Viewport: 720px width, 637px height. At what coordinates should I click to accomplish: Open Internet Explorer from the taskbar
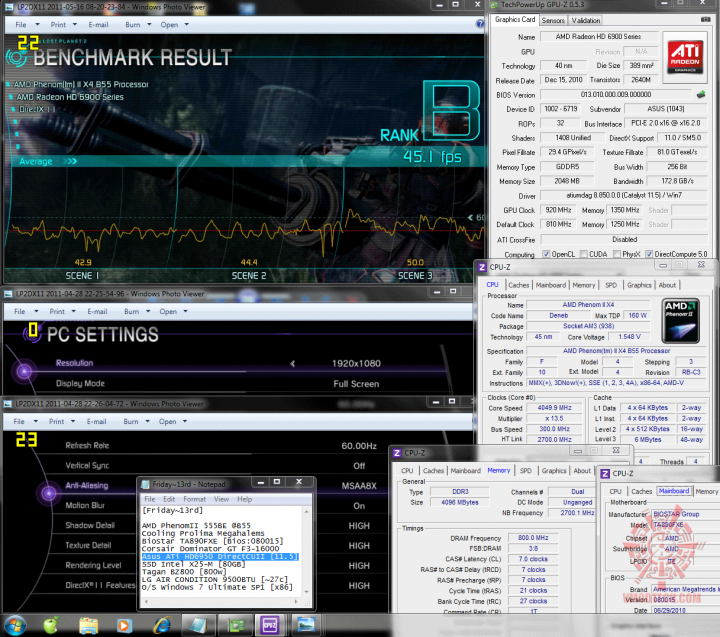click(162, 626)
